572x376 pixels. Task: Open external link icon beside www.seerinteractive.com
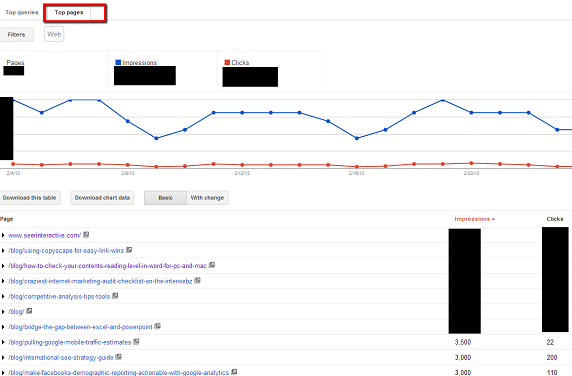(x=86, y=234)
